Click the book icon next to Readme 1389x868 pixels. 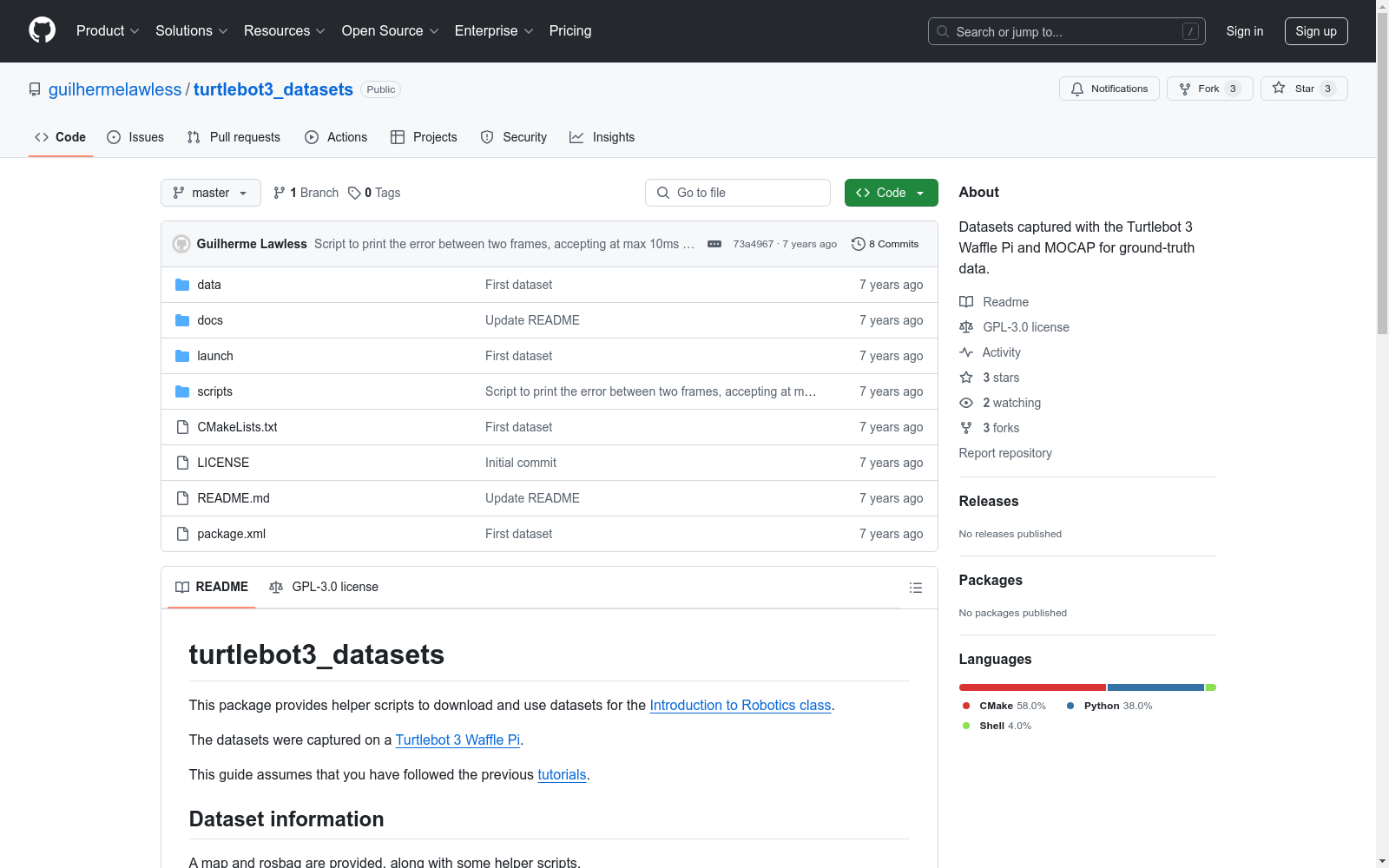tap(966, 302)
